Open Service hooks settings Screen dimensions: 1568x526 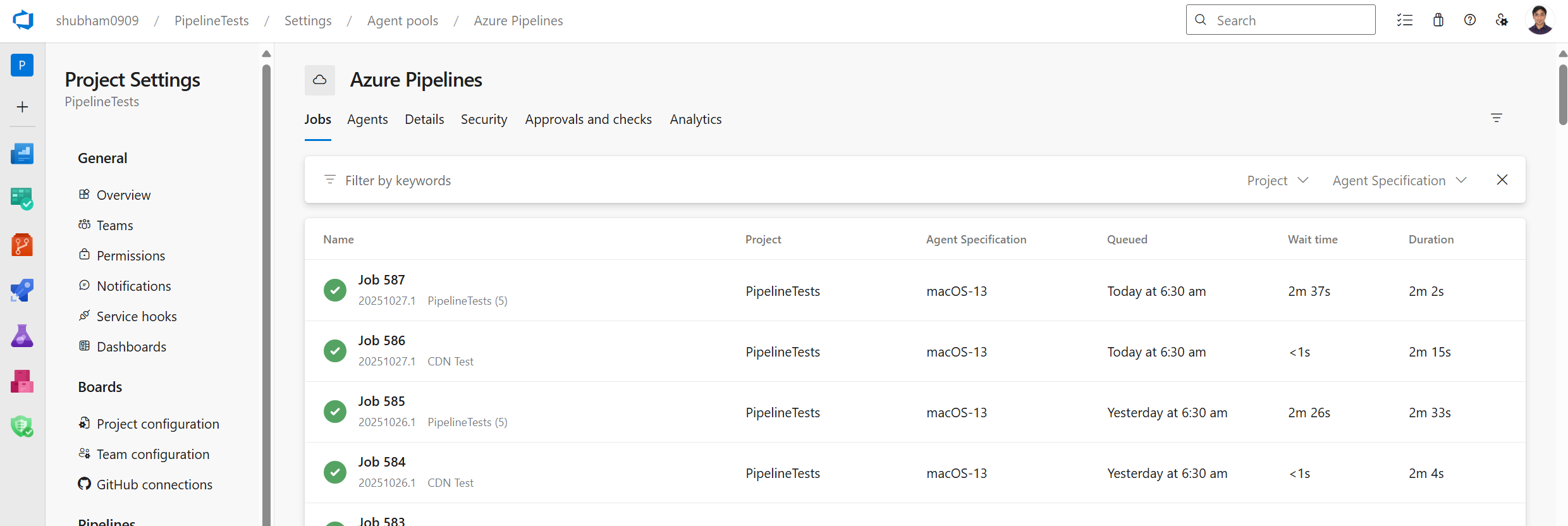tap(137, 317)
